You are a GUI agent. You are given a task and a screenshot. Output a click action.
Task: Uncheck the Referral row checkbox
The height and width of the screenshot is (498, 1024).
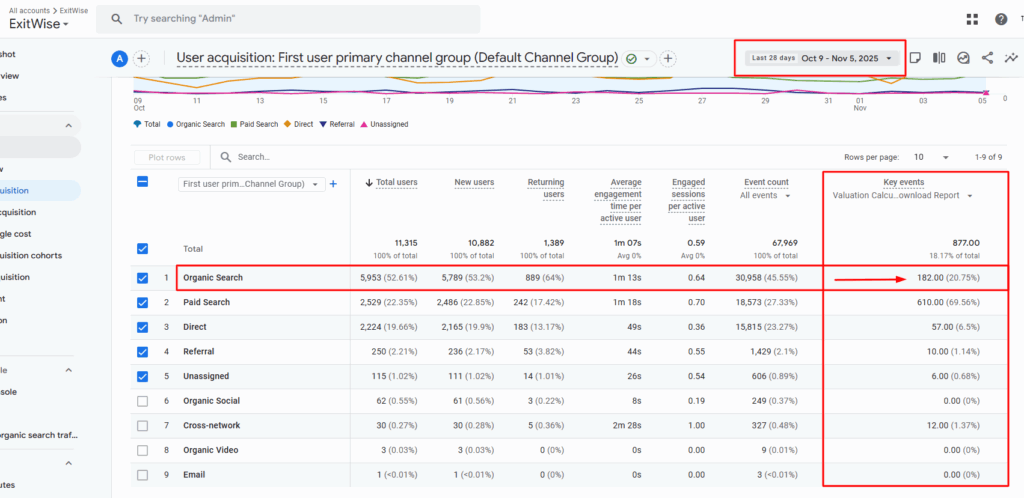142,352
